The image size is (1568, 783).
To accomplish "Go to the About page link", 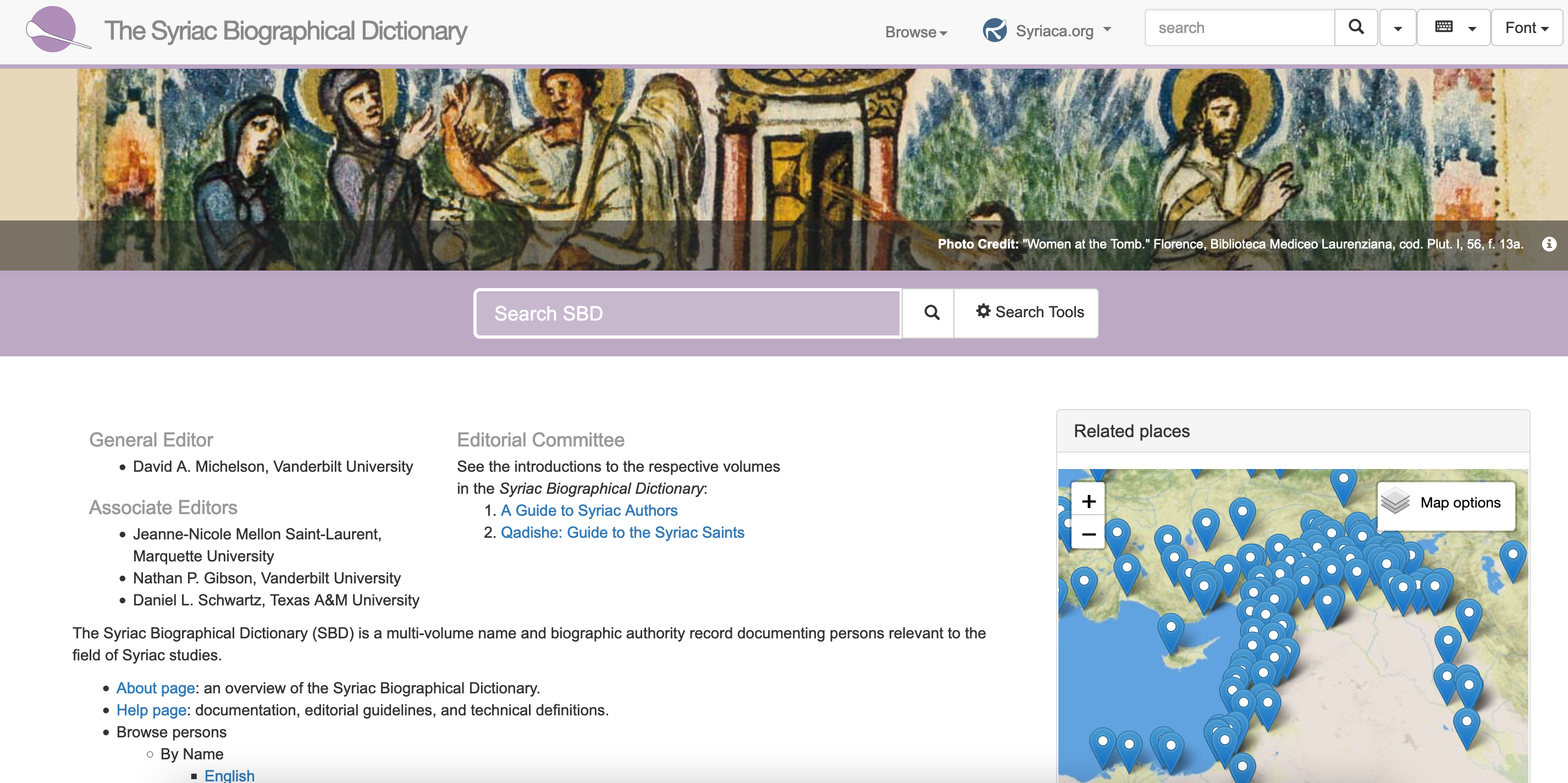I will point(155,688).
